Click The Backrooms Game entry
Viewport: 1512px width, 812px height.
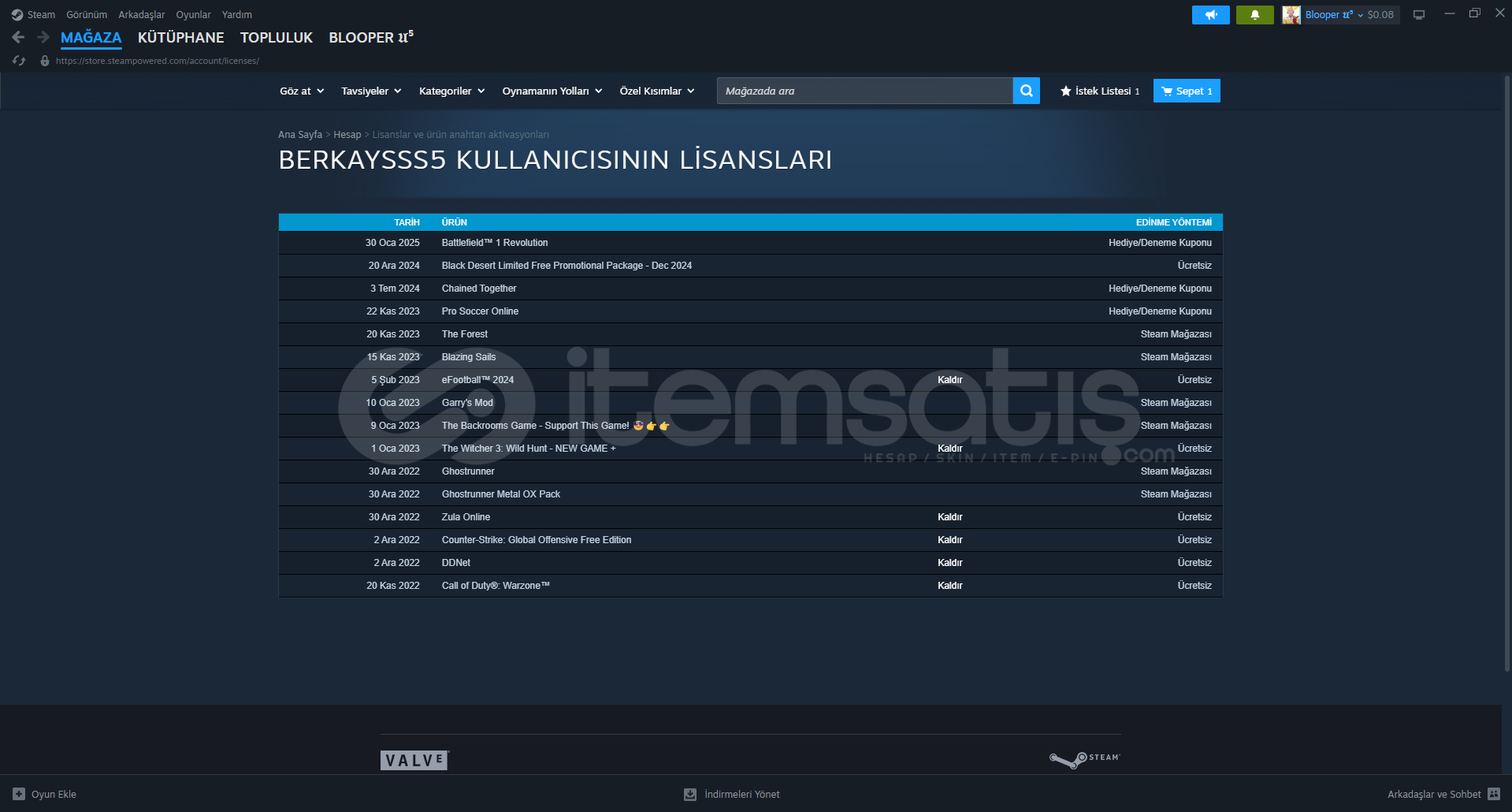555,426
